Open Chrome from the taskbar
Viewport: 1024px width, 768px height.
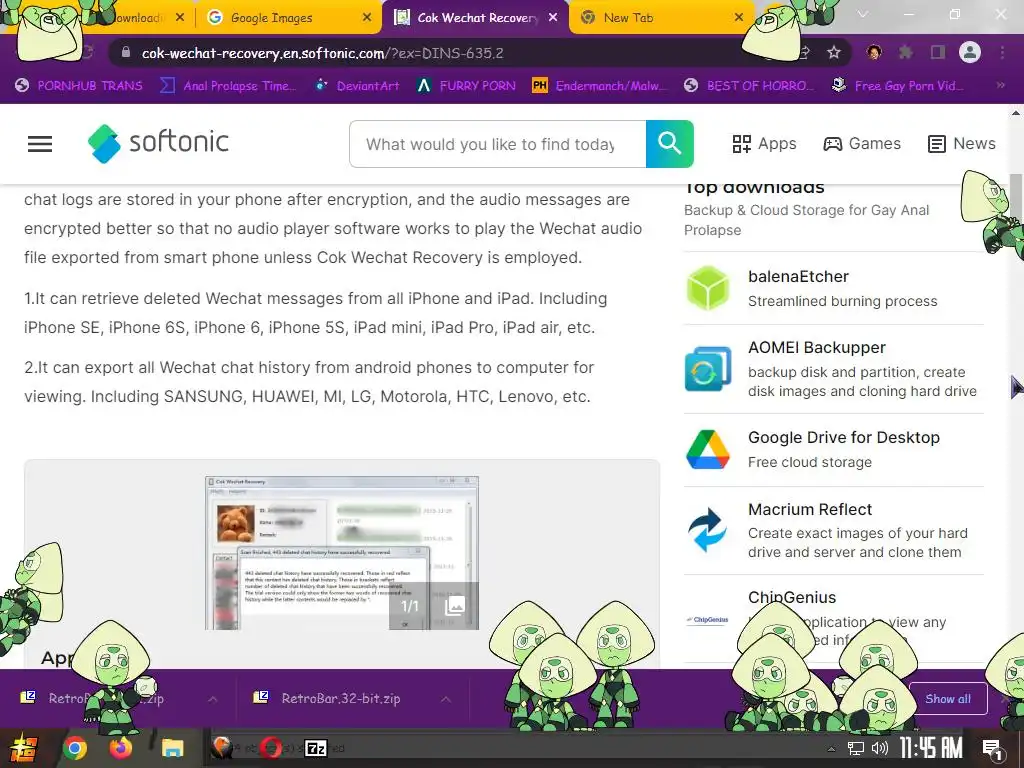(74, 748)
